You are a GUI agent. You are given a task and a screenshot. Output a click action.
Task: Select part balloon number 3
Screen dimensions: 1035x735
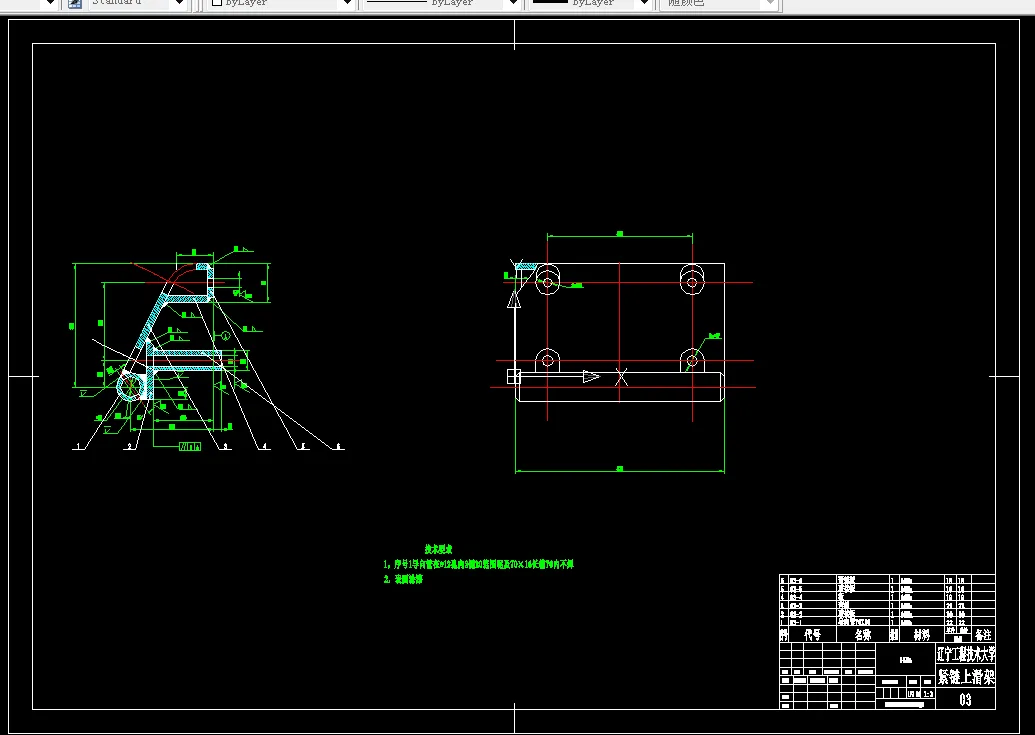coord(225,447)
